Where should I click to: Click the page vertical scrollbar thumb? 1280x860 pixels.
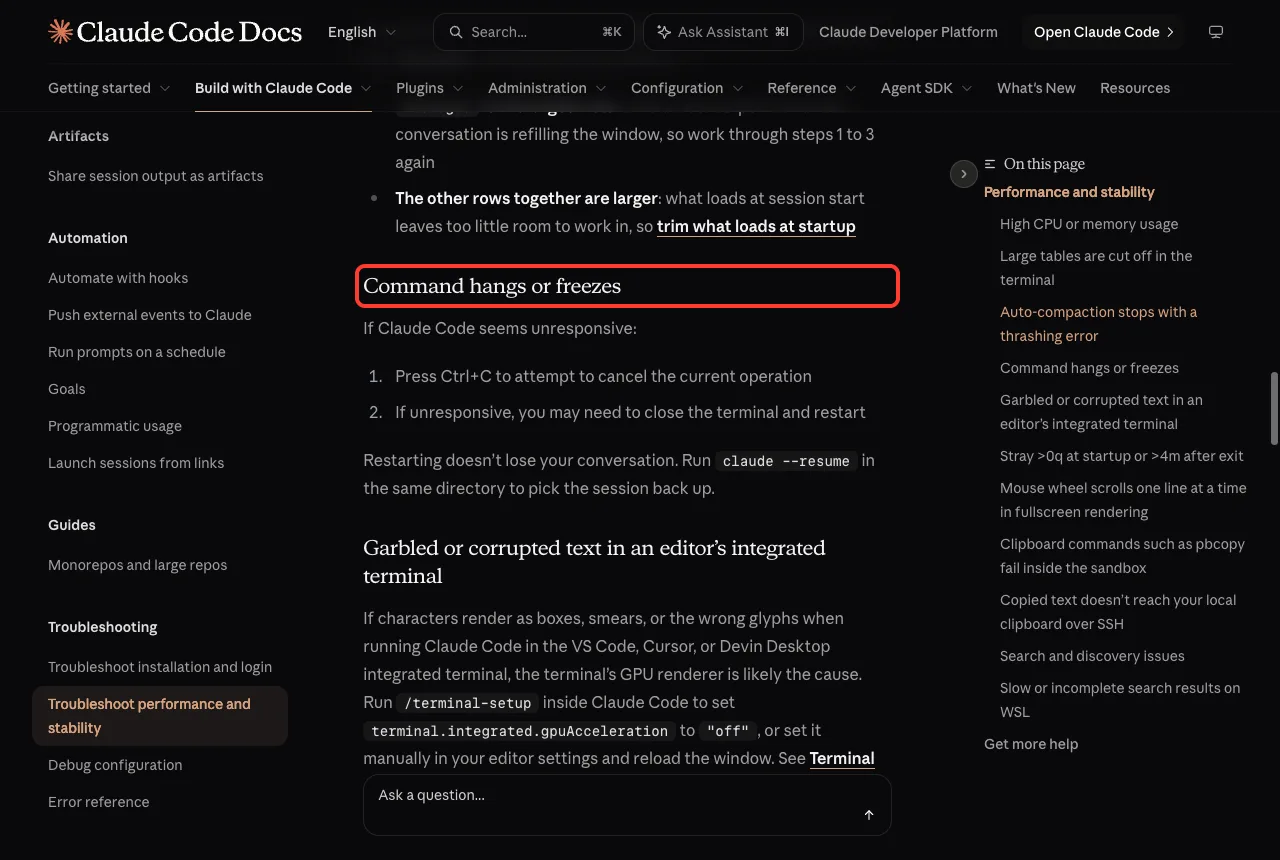(x=1274, y=408)
